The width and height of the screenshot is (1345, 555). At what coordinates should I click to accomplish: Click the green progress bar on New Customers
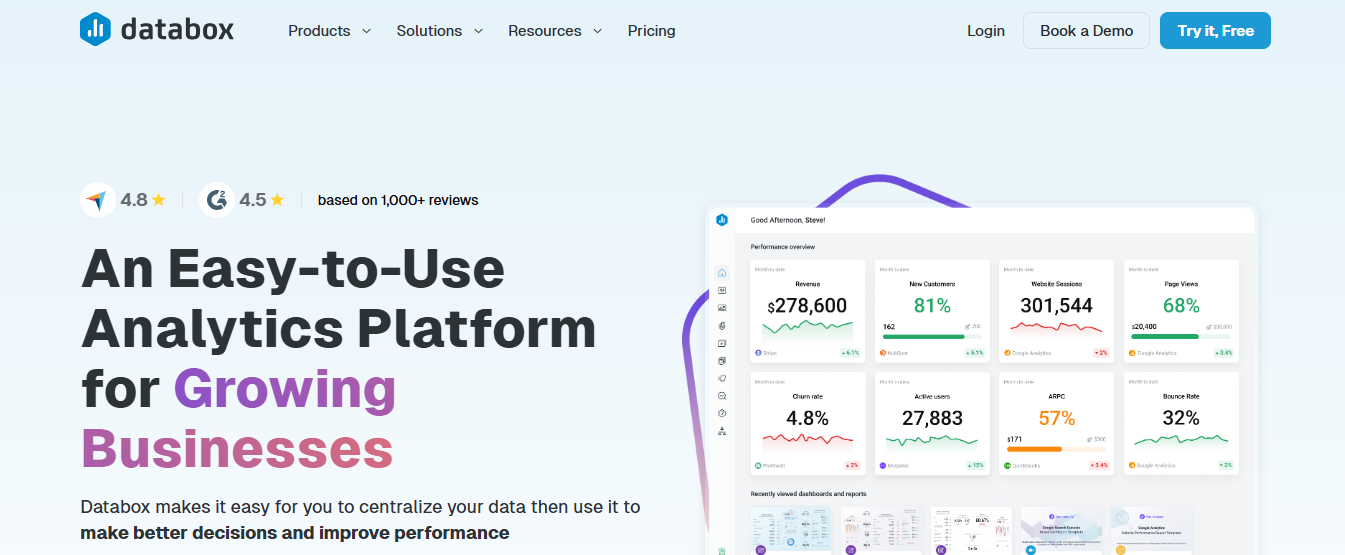pyautogui.click(x=924, y=337)
